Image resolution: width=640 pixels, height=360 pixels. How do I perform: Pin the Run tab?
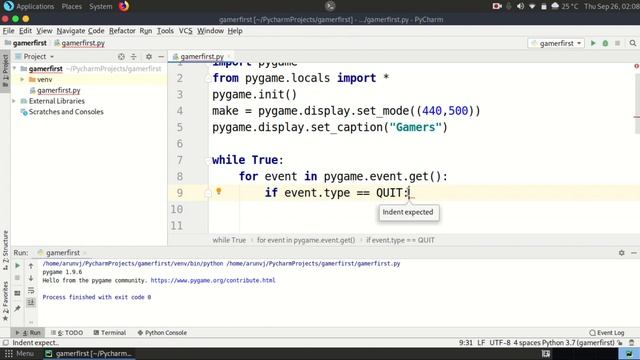coord(18,309)
